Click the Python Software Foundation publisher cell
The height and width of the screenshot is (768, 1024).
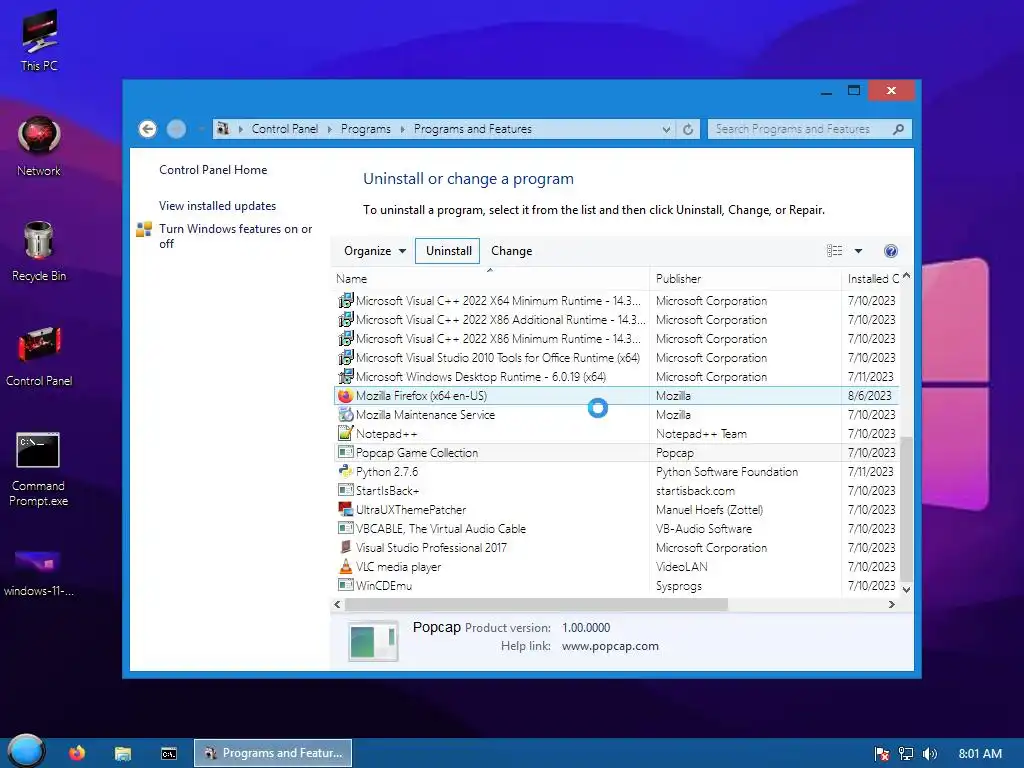click(727, 472)
